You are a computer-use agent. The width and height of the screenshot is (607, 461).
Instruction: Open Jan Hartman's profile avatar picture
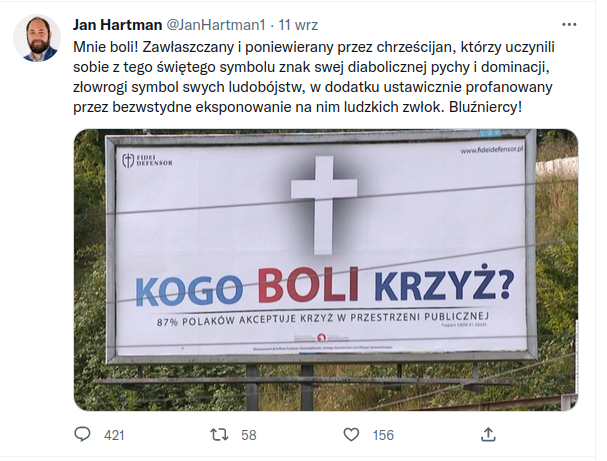coord(37,38)
